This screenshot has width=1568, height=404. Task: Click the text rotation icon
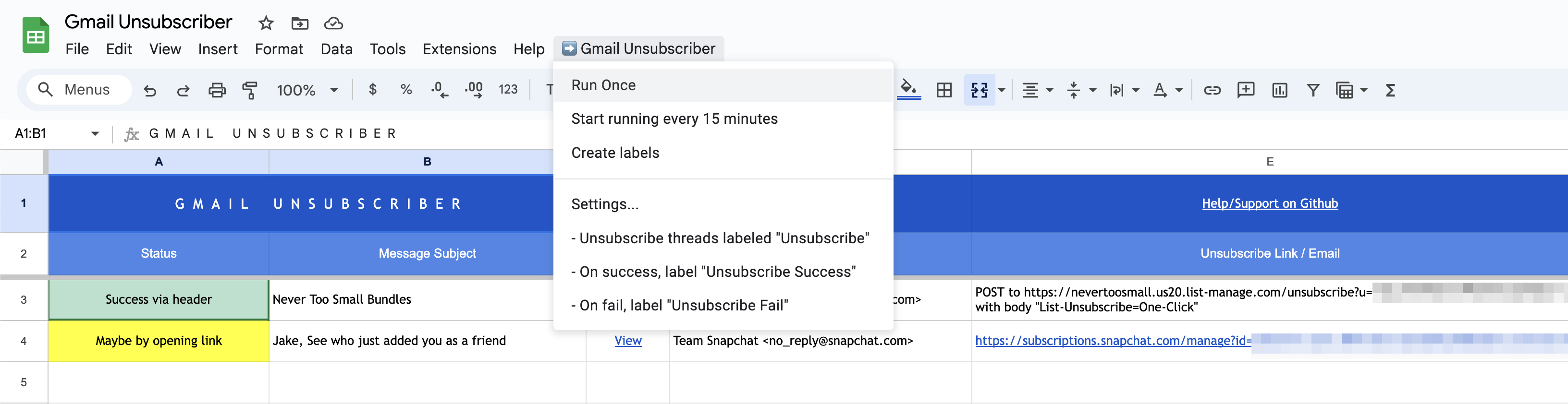tap(1160, 90)
